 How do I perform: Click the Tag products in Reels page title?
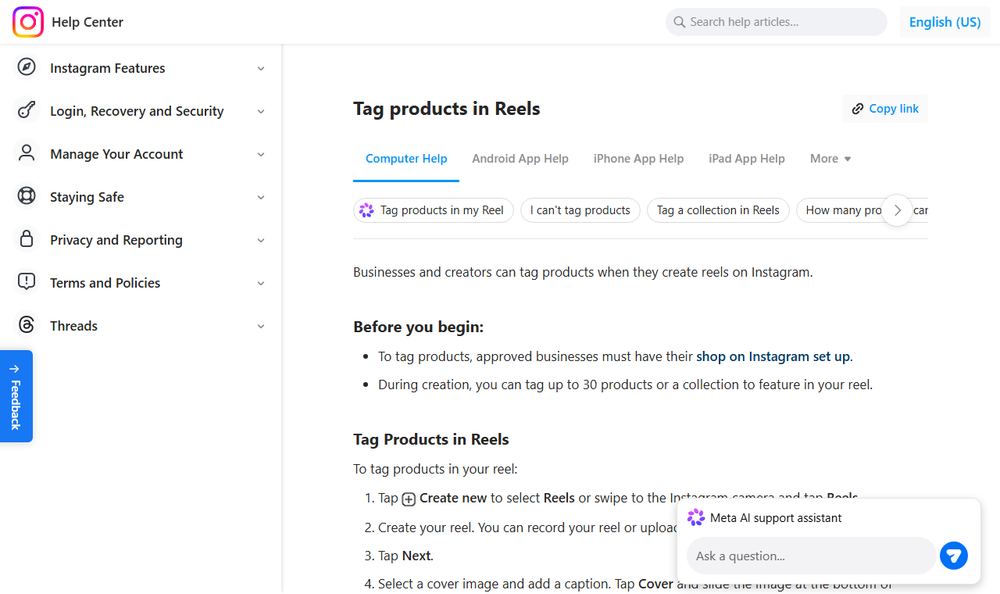pos(446,109)
